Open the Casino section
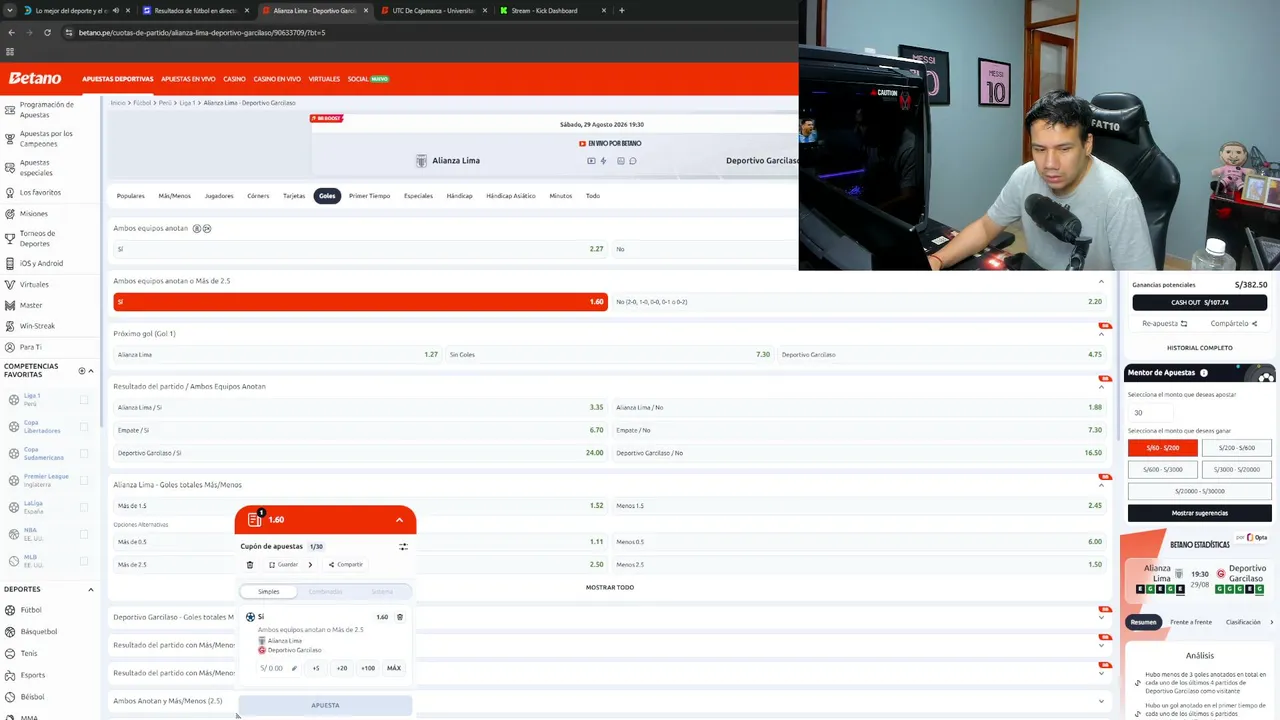Screen dimensions: 1280x720 point(234,79)
